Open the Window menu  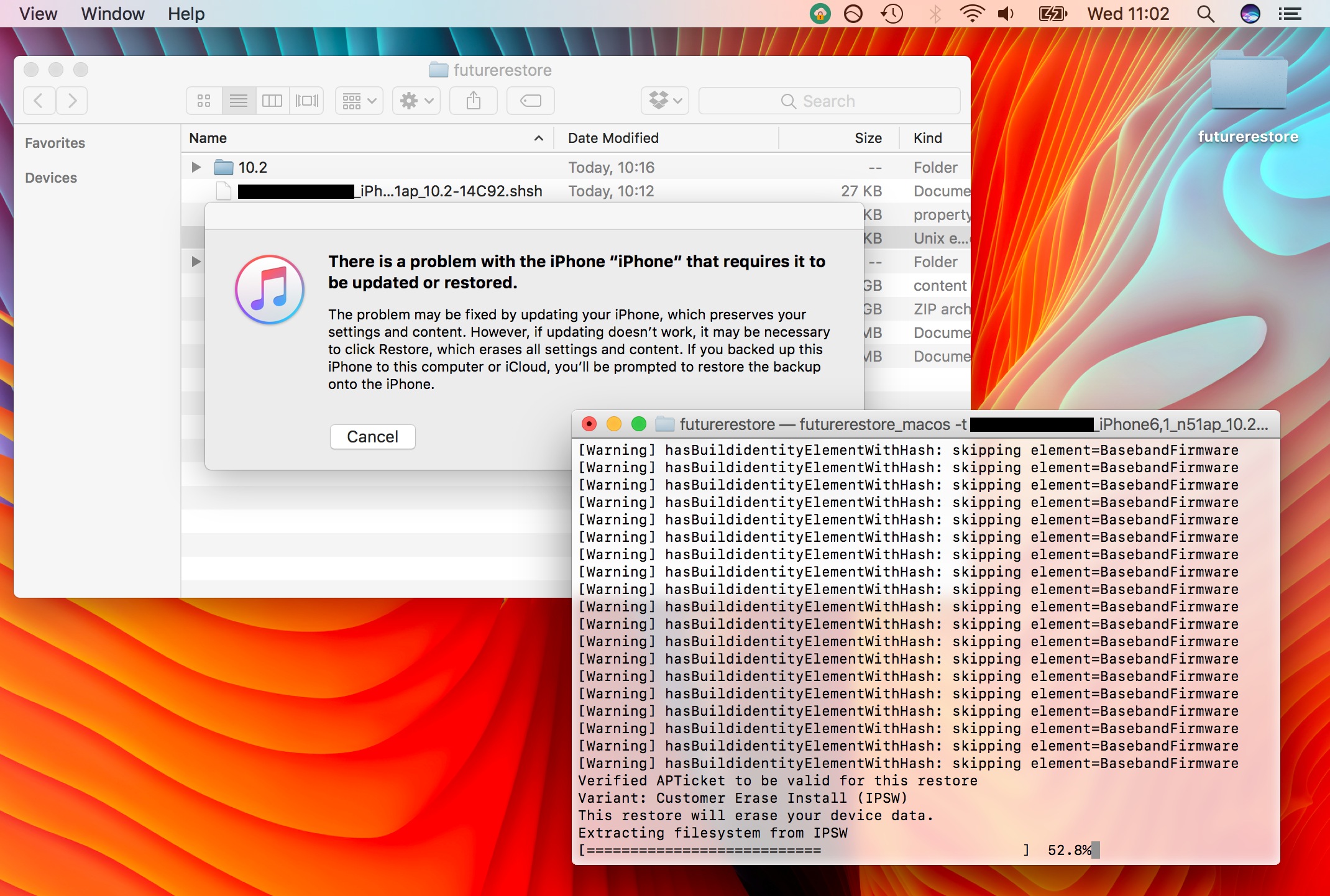pos(112,14)
